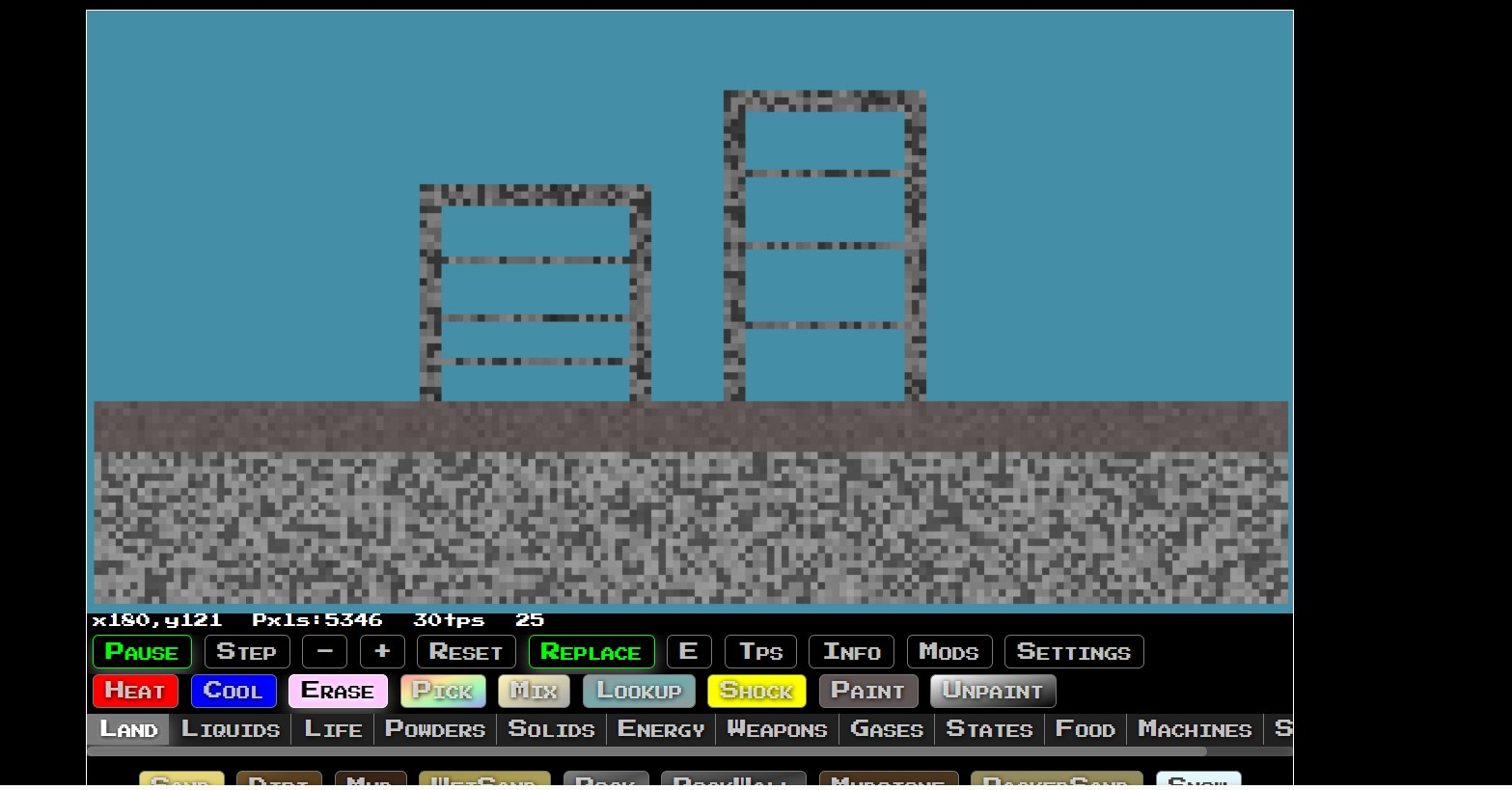Select the Shock tool
Image resolution: width=1512 pixels, height=790 pixels.
[x=756, y=691]
